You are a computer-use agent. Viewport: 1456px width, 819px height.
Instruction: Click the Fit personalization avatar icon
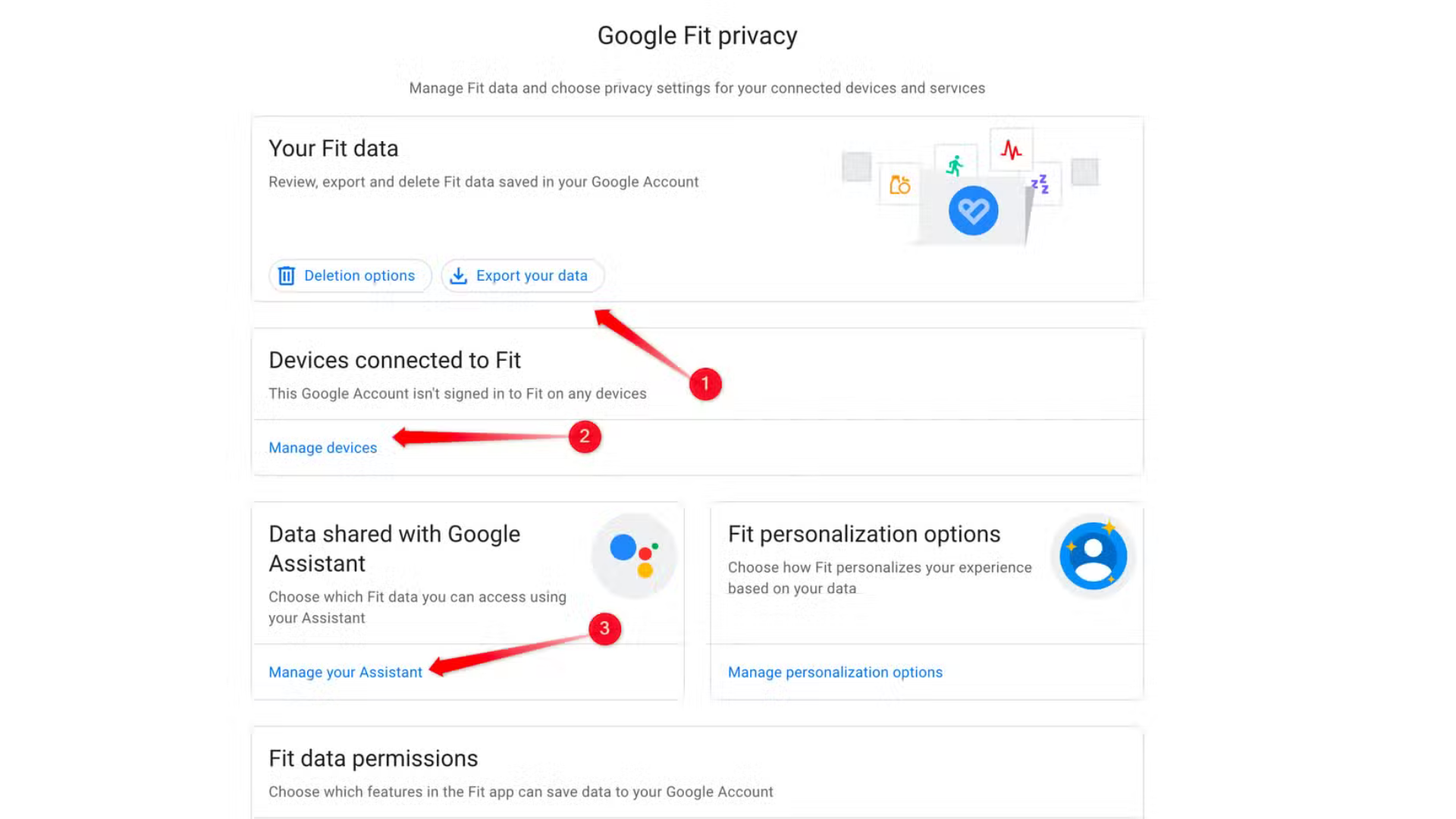1092,554
